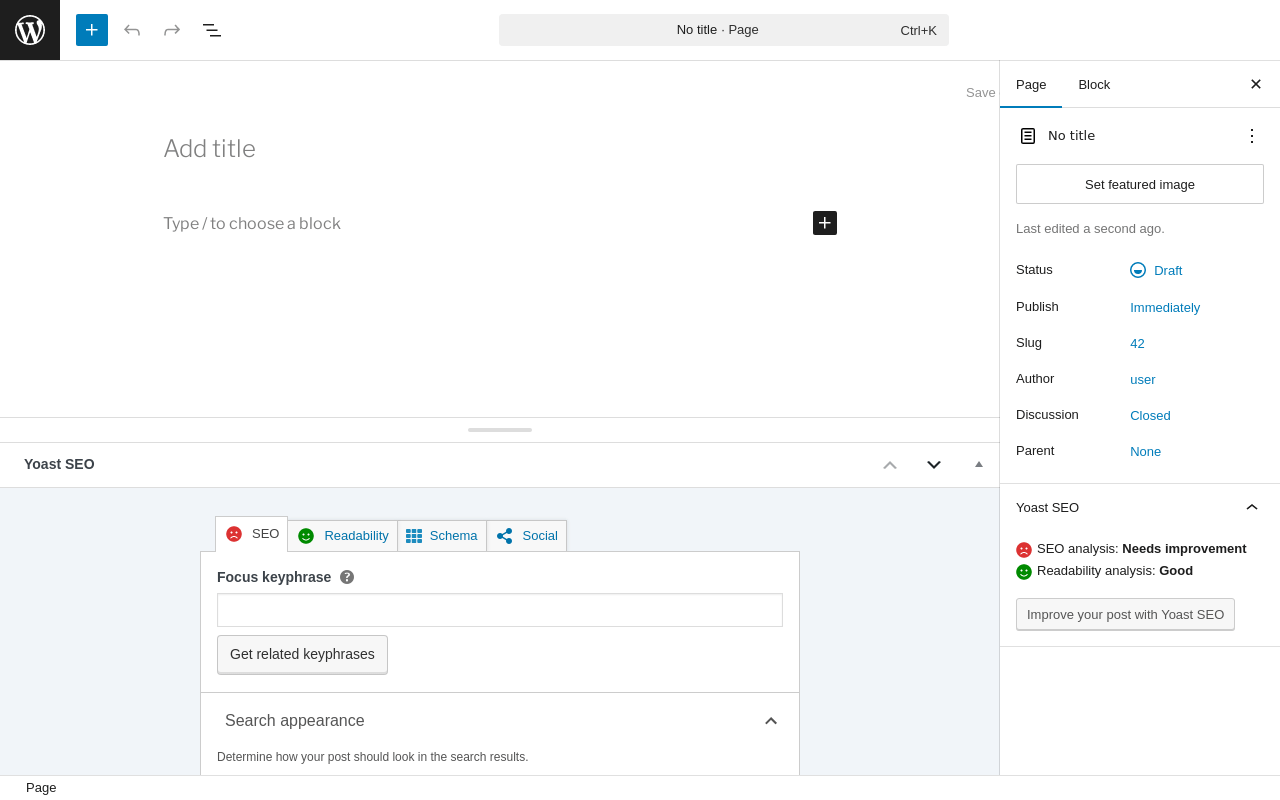Set the page Parent from None

coord(1146,451)
